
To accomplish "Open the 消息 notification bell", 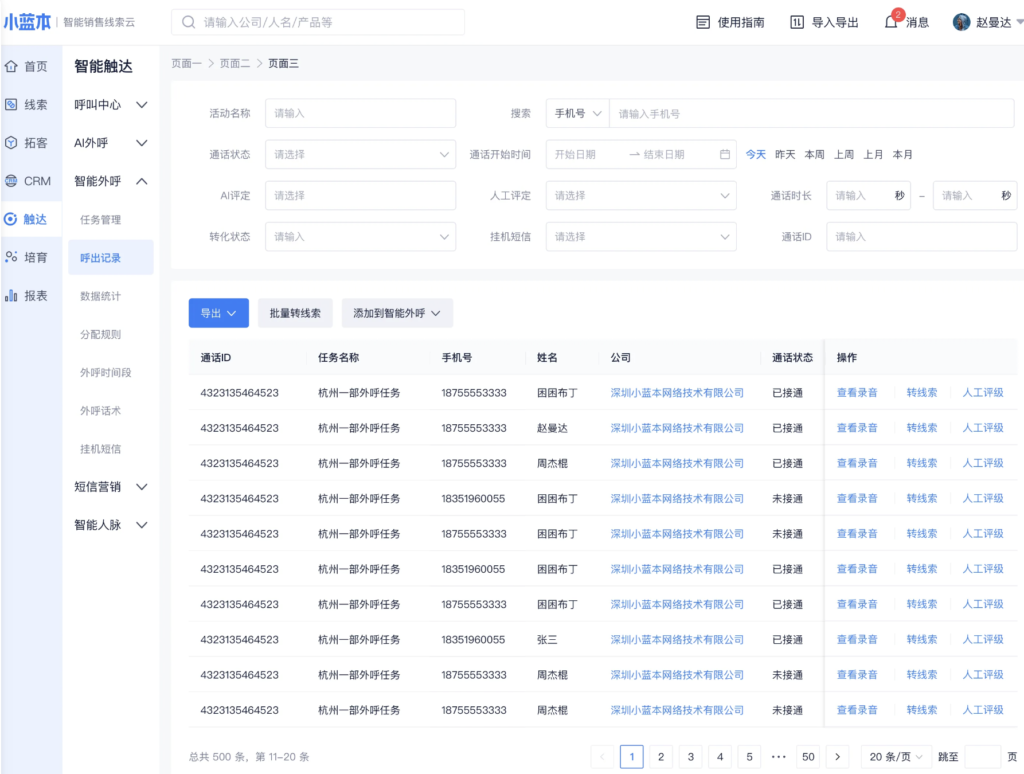I will click(x=892, y=22).
